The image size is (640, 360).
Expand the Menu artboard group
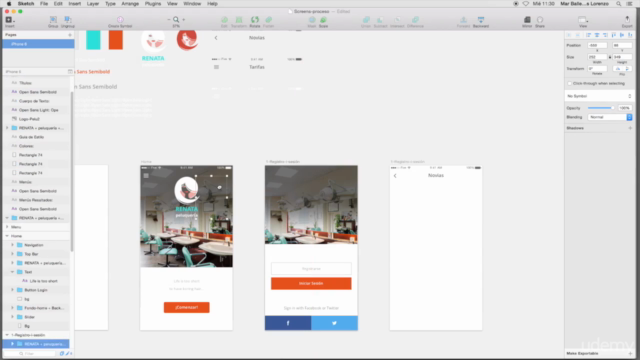click(x=7, y=227)
